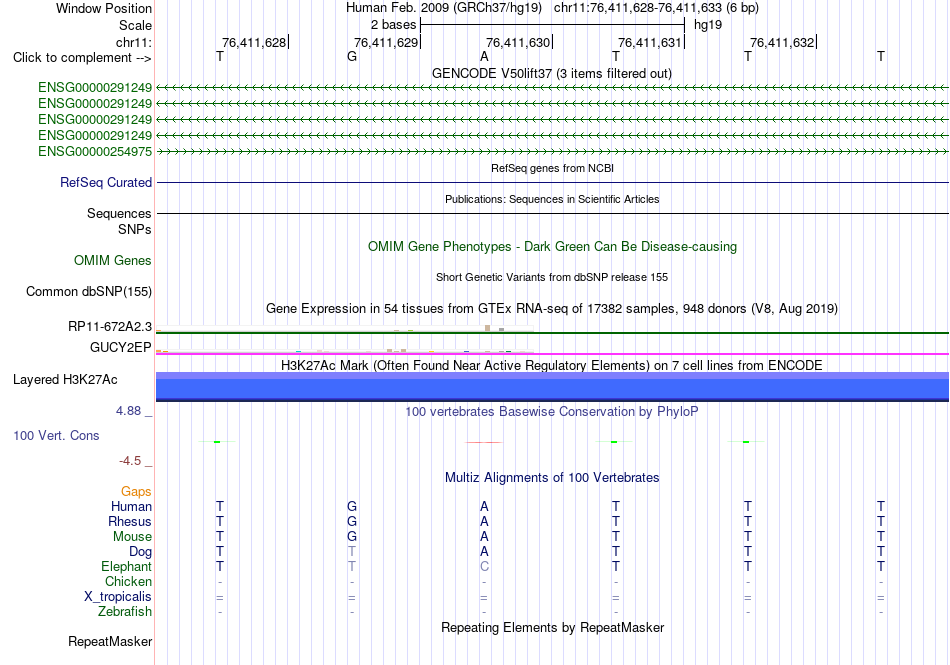Select the RP11-672A2.3 GTEx label
This screenshot has height=665, width=950.
point(110,326)
